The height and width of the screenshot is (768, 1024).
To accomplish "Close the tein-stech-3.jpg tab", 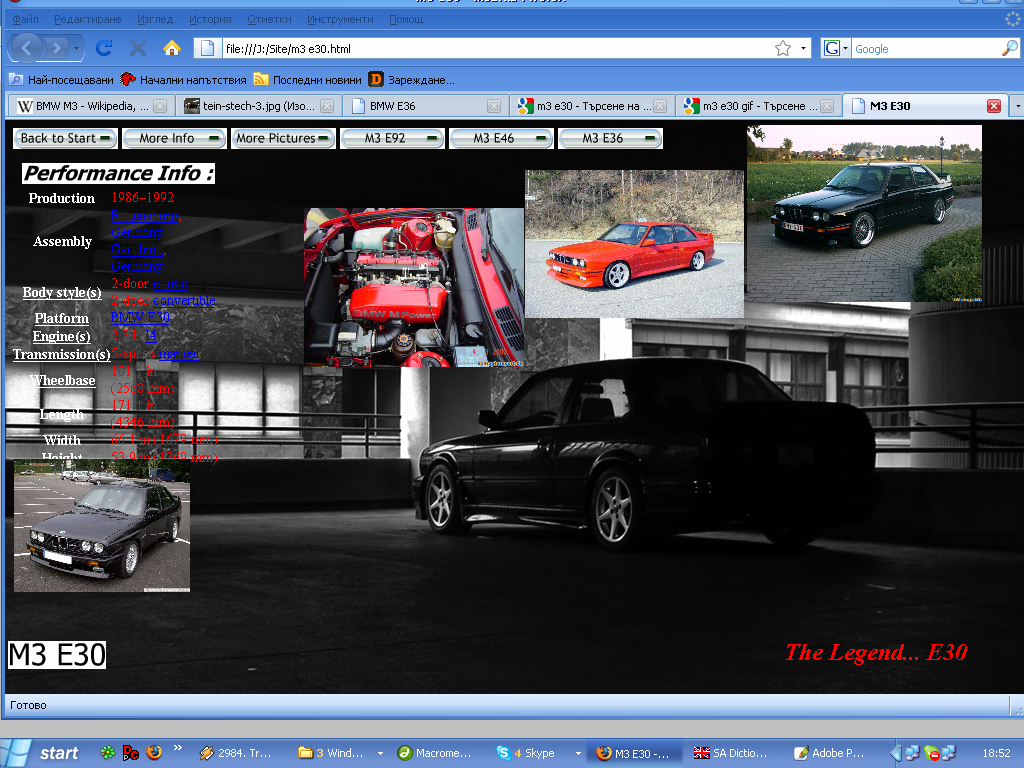I will pyautogui.click(x=327, y=106).
